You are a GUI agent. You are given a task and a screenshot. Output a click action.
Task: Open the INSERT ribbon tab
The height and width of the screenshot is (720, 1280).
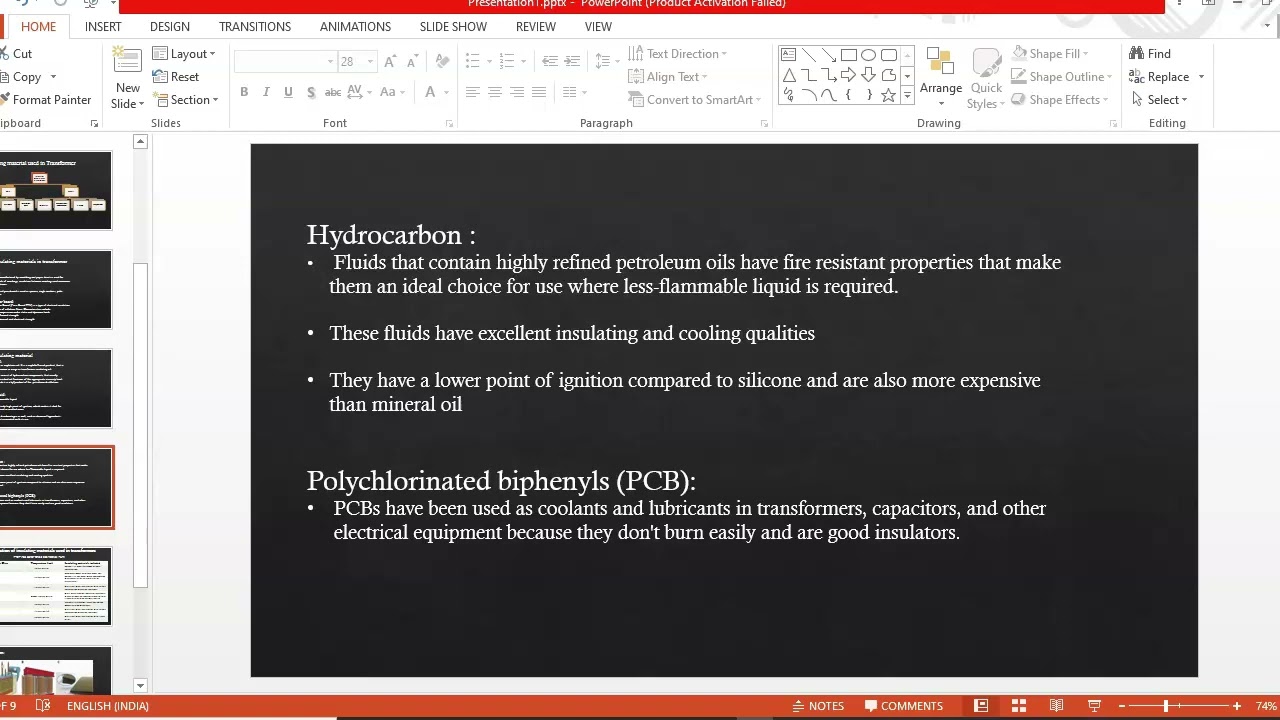103,27
